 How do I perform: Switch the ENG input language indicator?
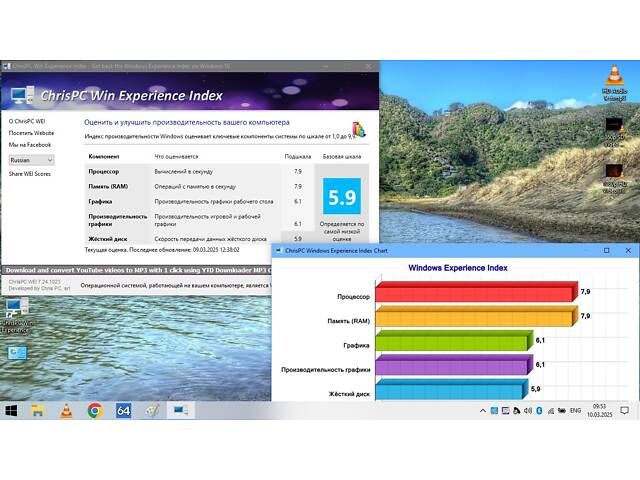pos(575,411)
